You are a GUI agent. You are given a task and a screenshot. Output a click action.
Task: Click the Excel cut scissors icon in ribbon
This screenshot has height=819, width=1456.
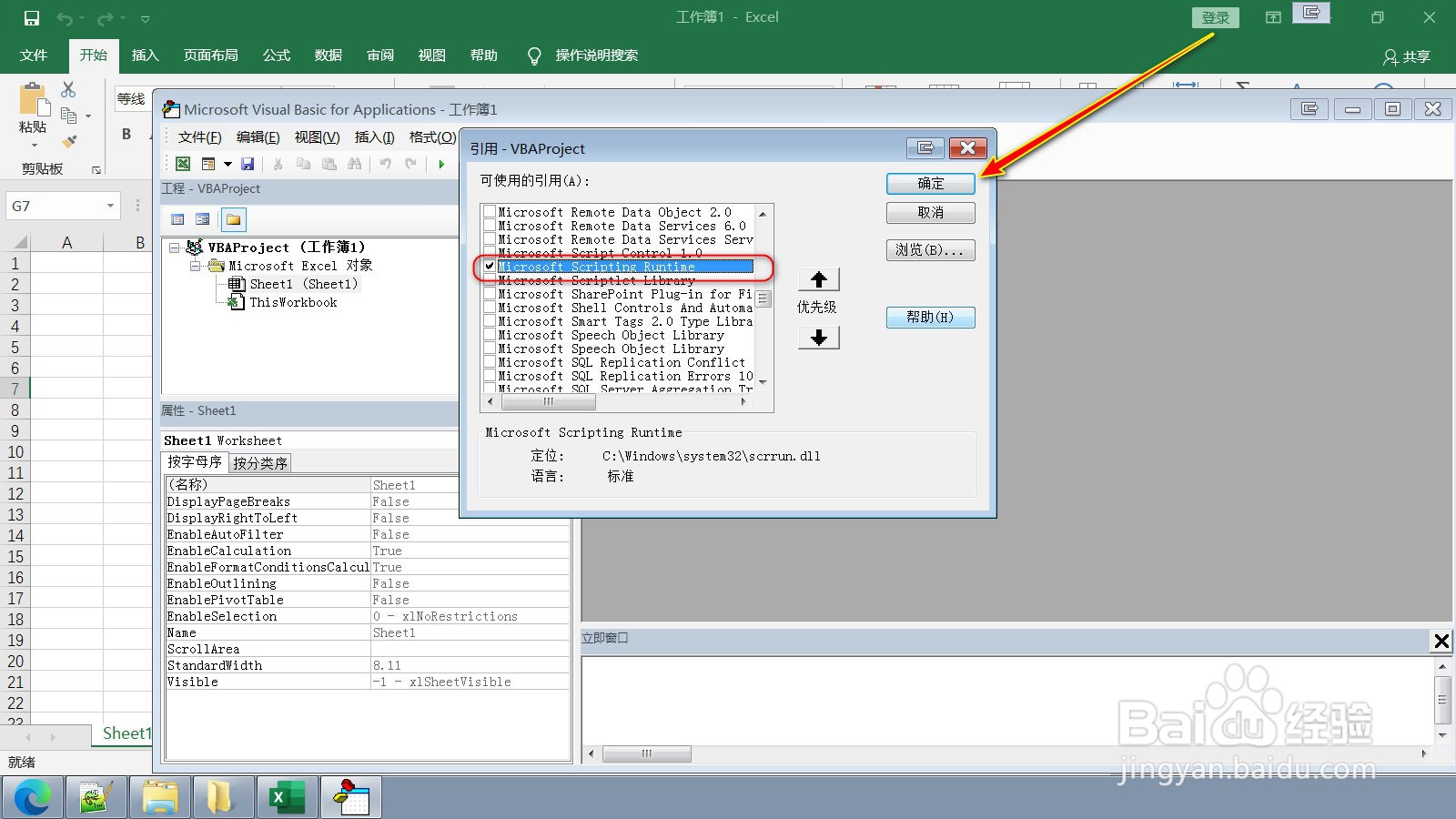tap(68, 89)
